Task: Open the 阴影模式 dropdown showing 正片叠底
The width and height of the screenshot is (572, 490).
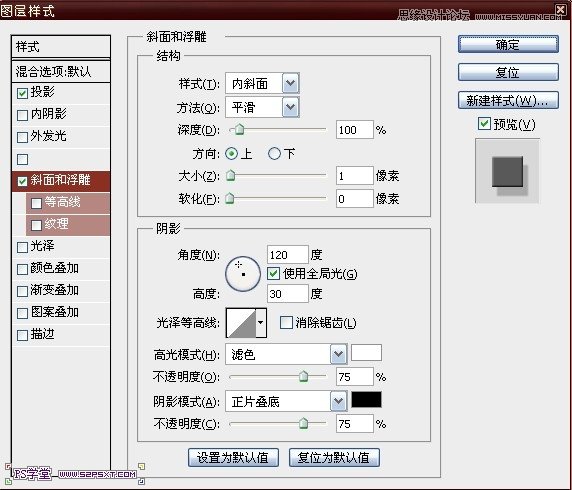Action: [286, 401]
